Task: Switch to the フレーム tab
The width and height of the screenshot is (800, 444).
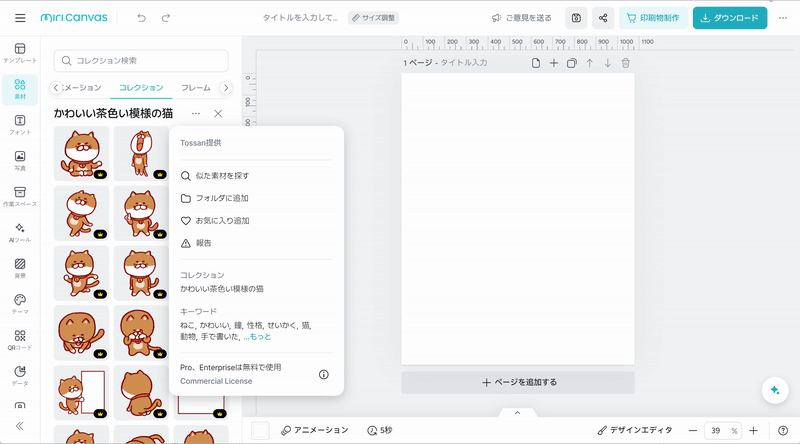Action: pos(196,88)
